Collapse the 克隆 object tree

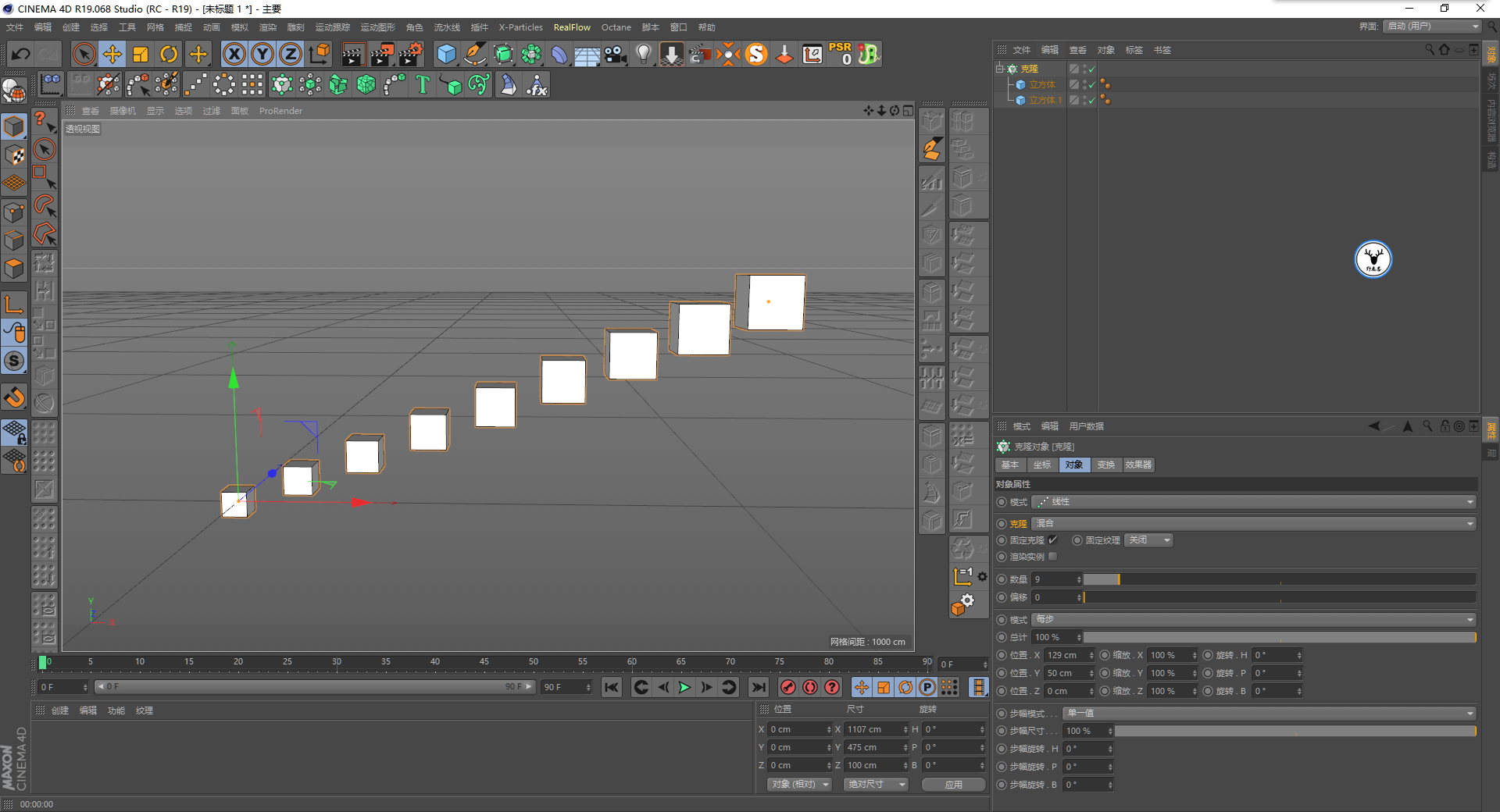point(999,69)
